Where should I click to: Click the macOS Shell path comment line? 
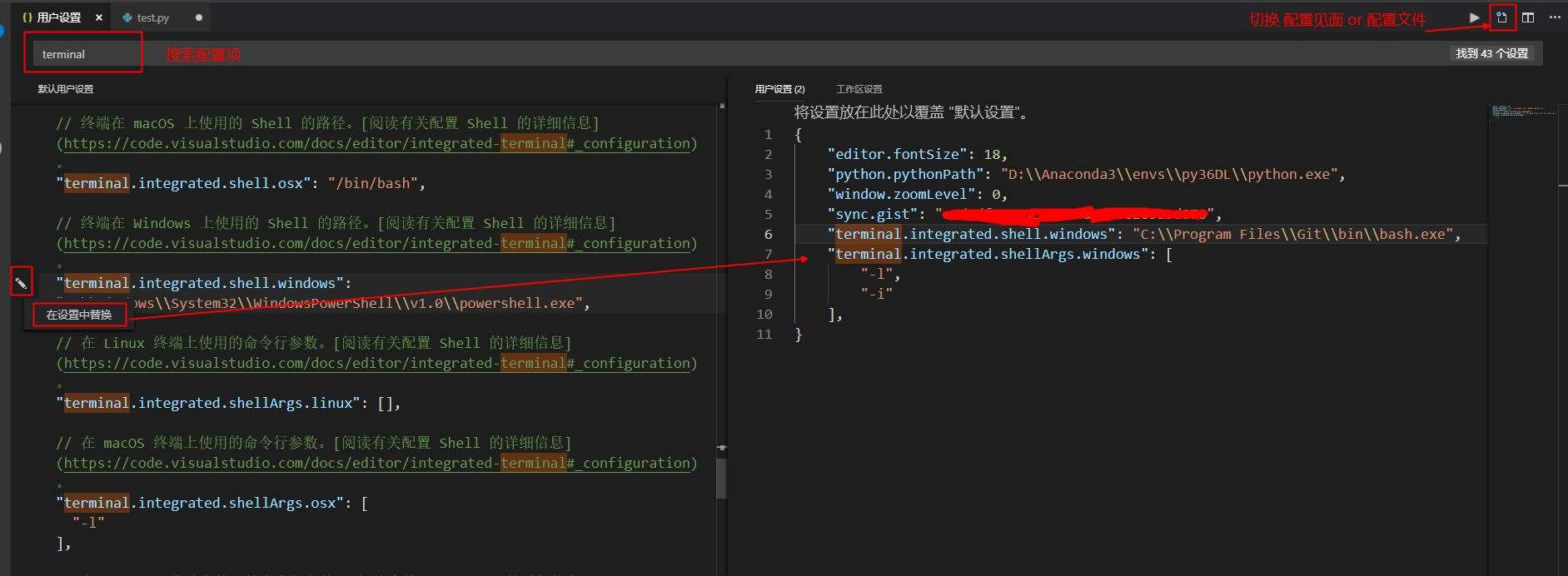point(327,123)
